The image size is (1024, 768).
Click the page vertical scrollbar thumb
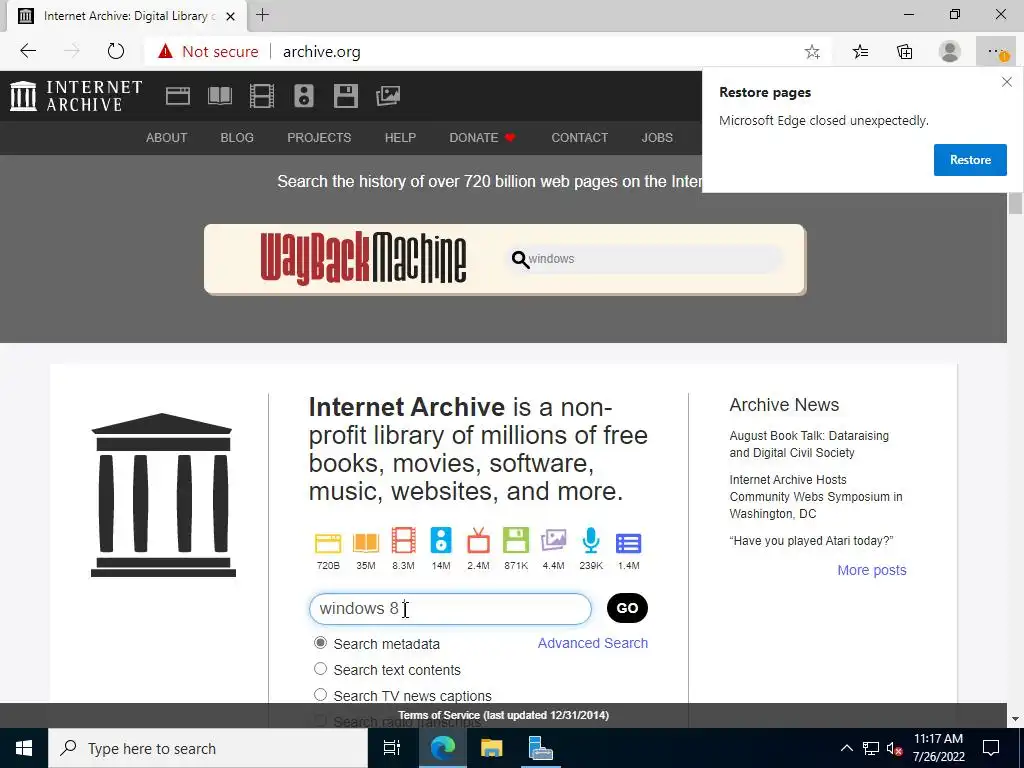pos(1015,202)
